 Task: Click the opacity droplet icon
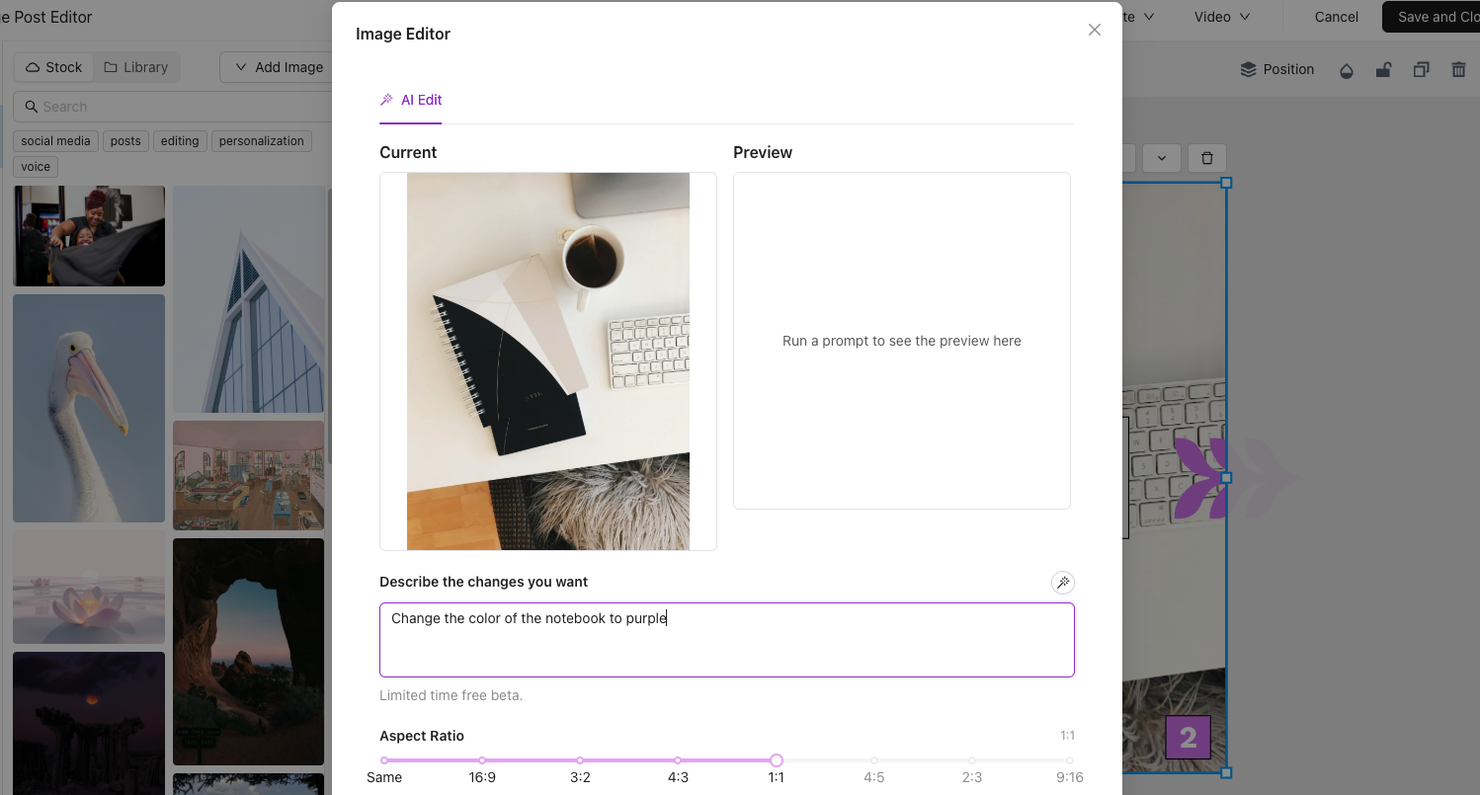pos(1346,70)
